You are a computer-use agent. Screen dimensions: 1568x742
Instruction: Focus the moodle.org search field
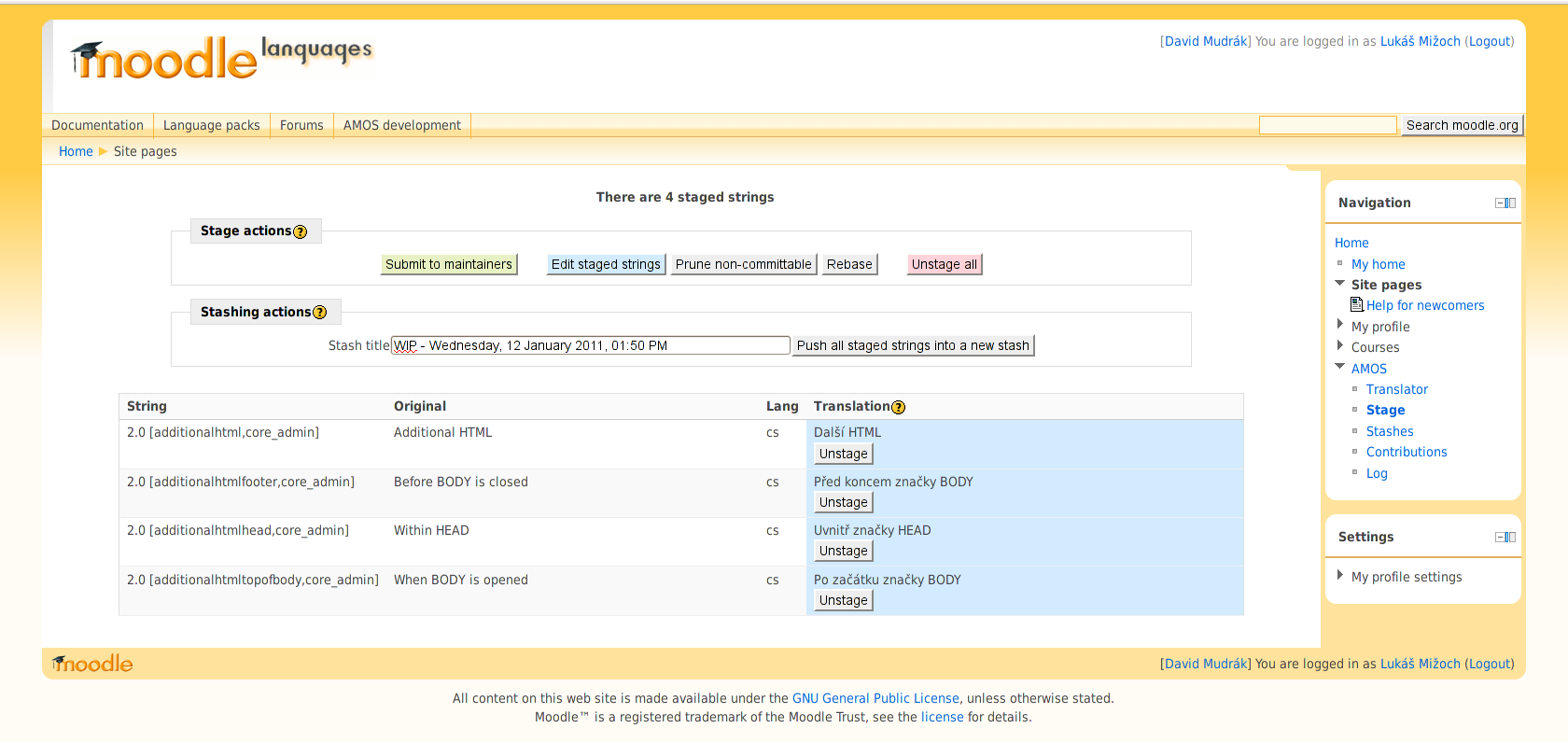pyautogui.click(x=1327, y=125)
